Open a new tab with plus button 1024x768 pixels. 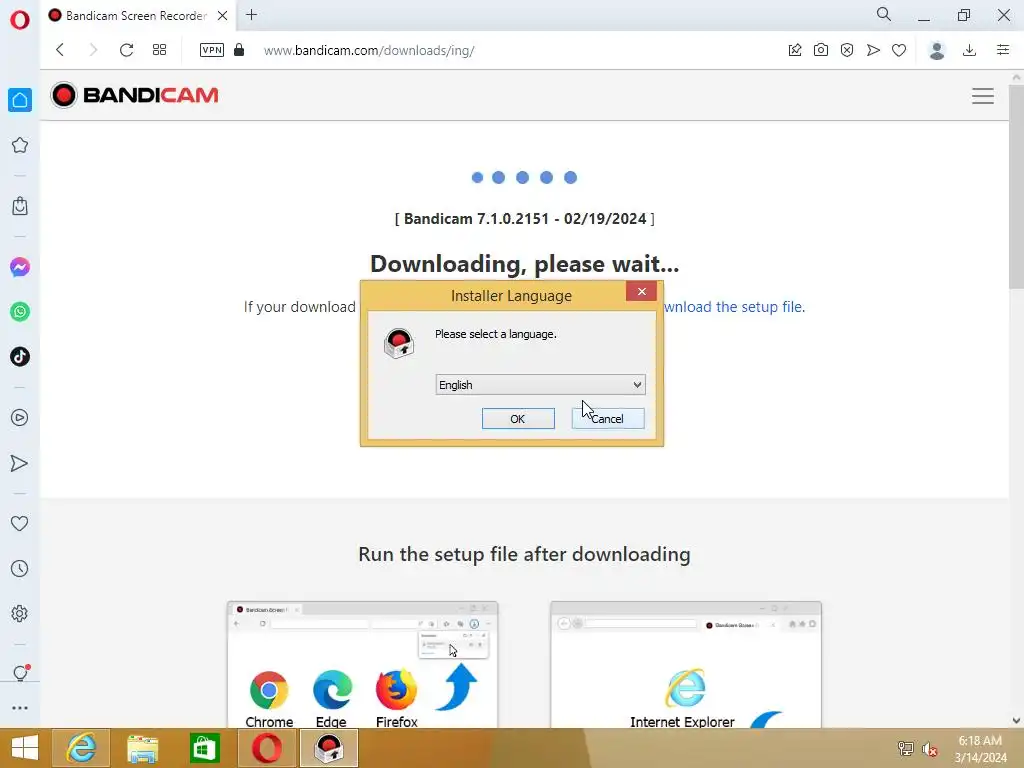(x=251, y=14)
